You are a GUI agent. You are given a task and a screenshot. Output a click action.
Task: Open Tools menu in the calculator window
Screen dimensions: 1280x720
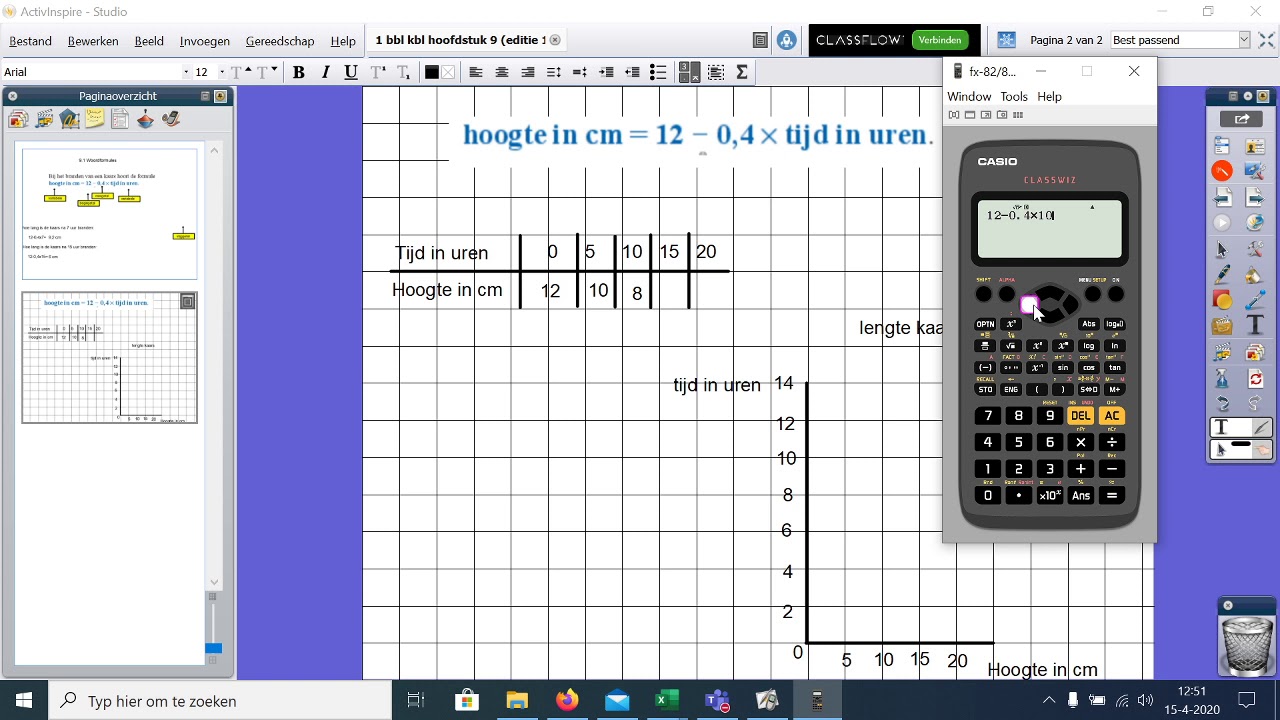tap(1014, 96)
